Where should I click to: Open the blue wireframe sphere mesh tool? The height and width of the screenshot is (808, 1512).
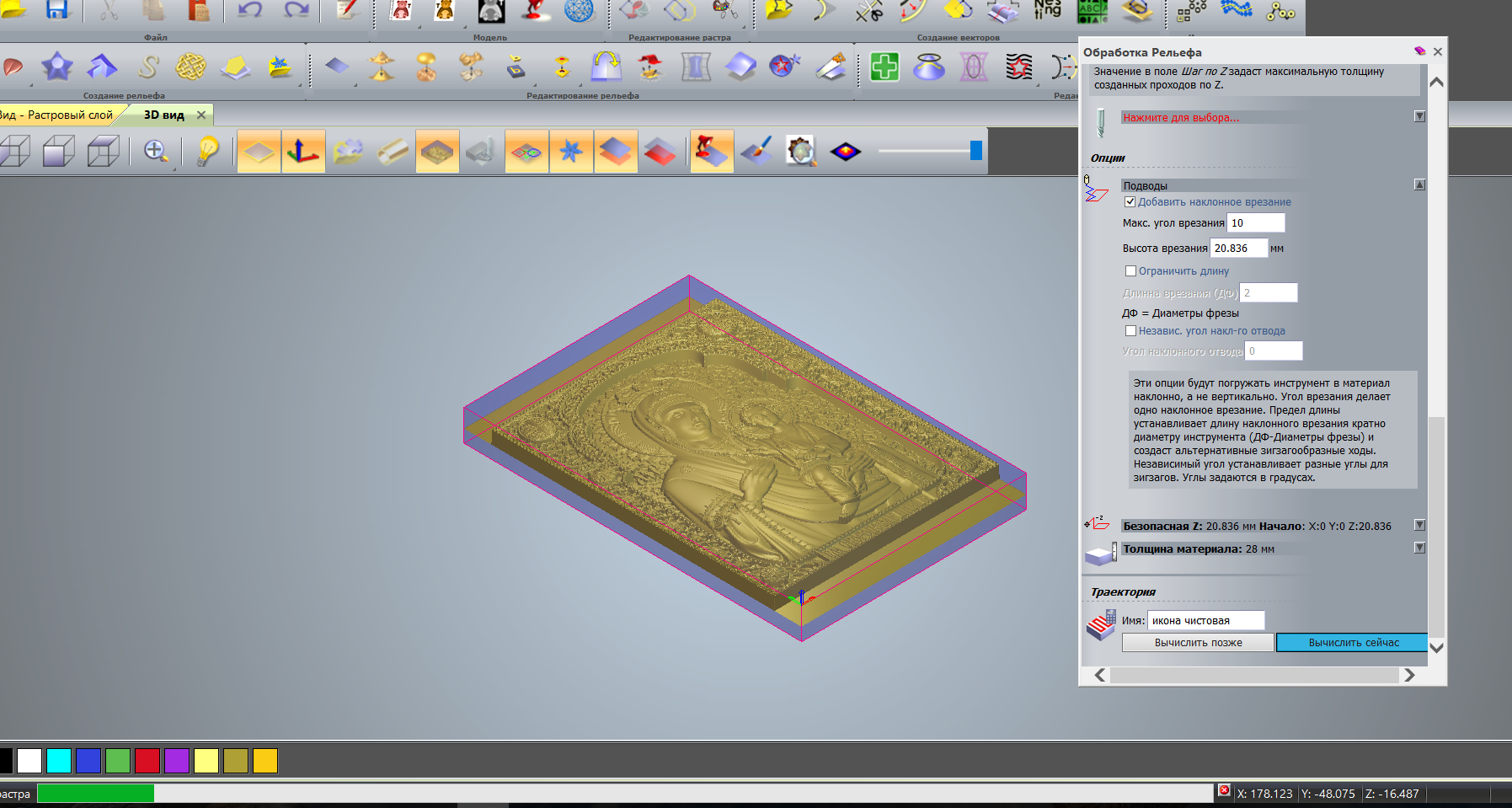579,10
